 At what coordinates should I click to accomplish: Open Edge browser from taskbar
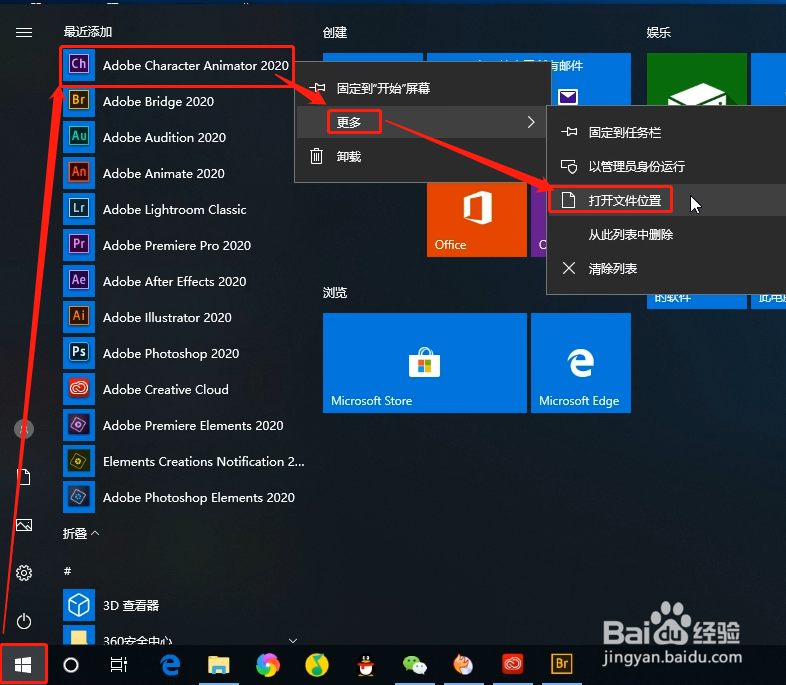coord(170,665)
